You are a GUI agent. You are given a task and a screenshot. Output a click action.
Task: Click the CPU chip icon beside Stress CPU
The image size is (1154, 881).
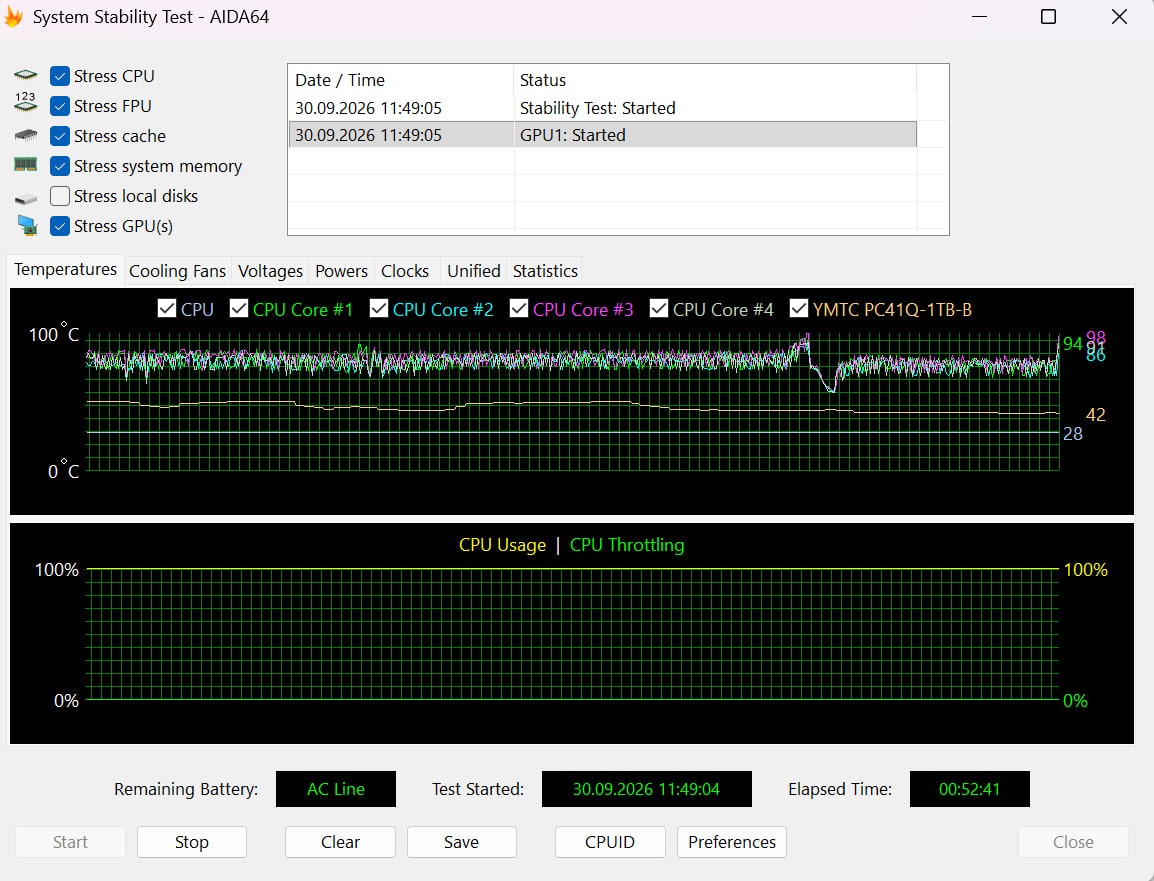point(26,75)
